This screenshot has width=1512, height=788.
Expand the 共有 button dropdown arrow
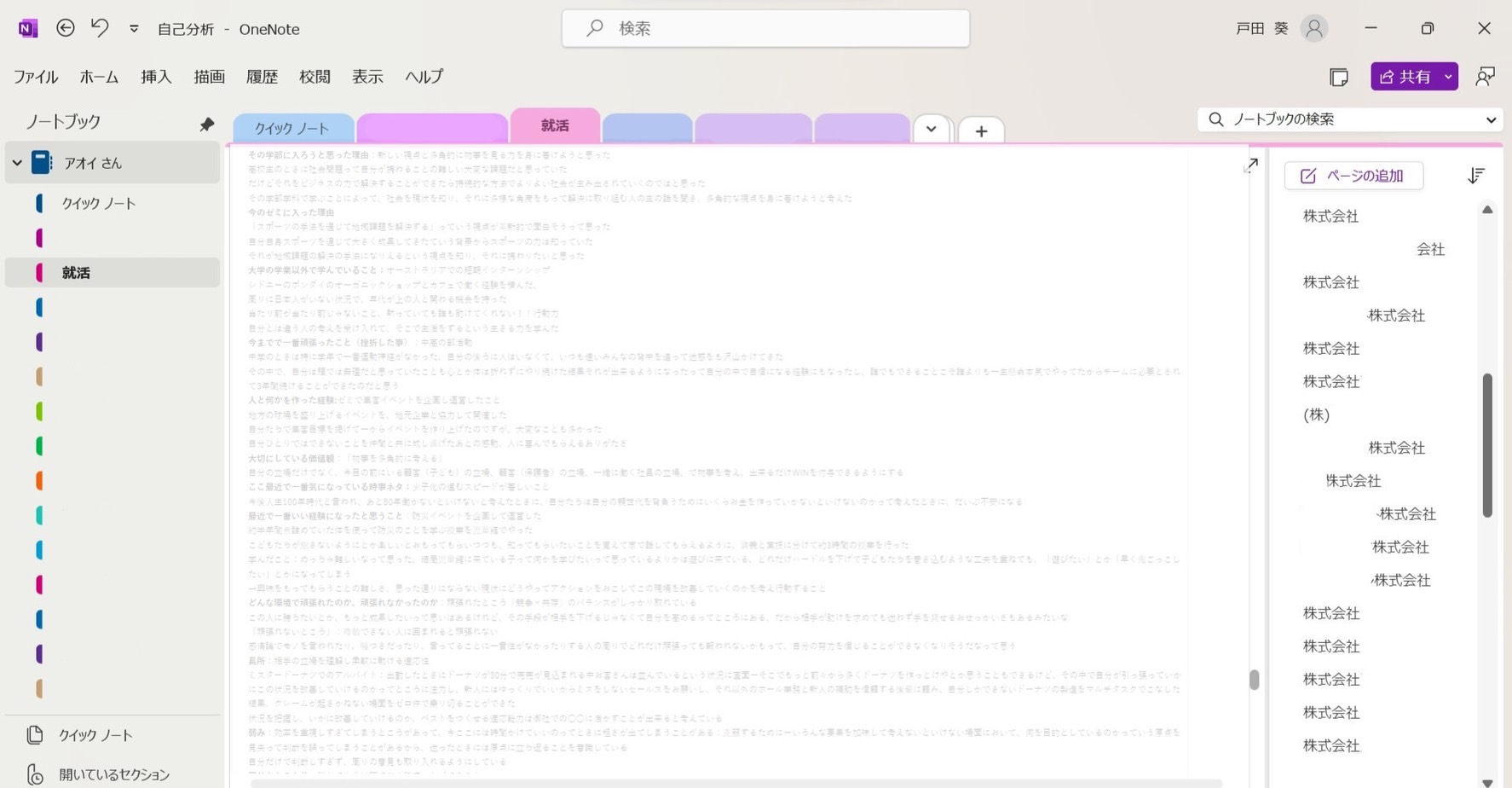(x=1448, y=77)
